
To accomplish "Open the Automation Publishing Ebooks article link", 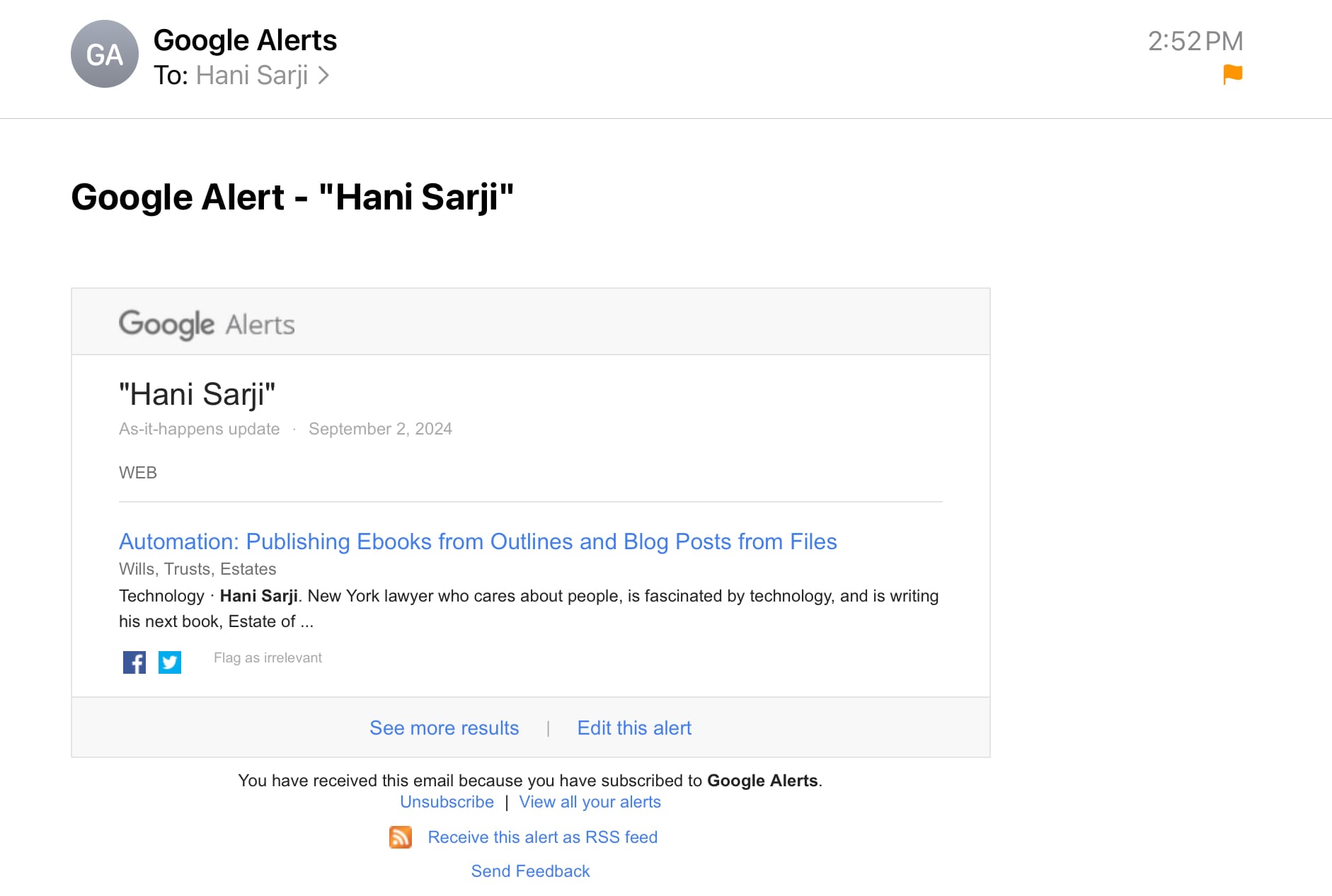I will (478, 541).
